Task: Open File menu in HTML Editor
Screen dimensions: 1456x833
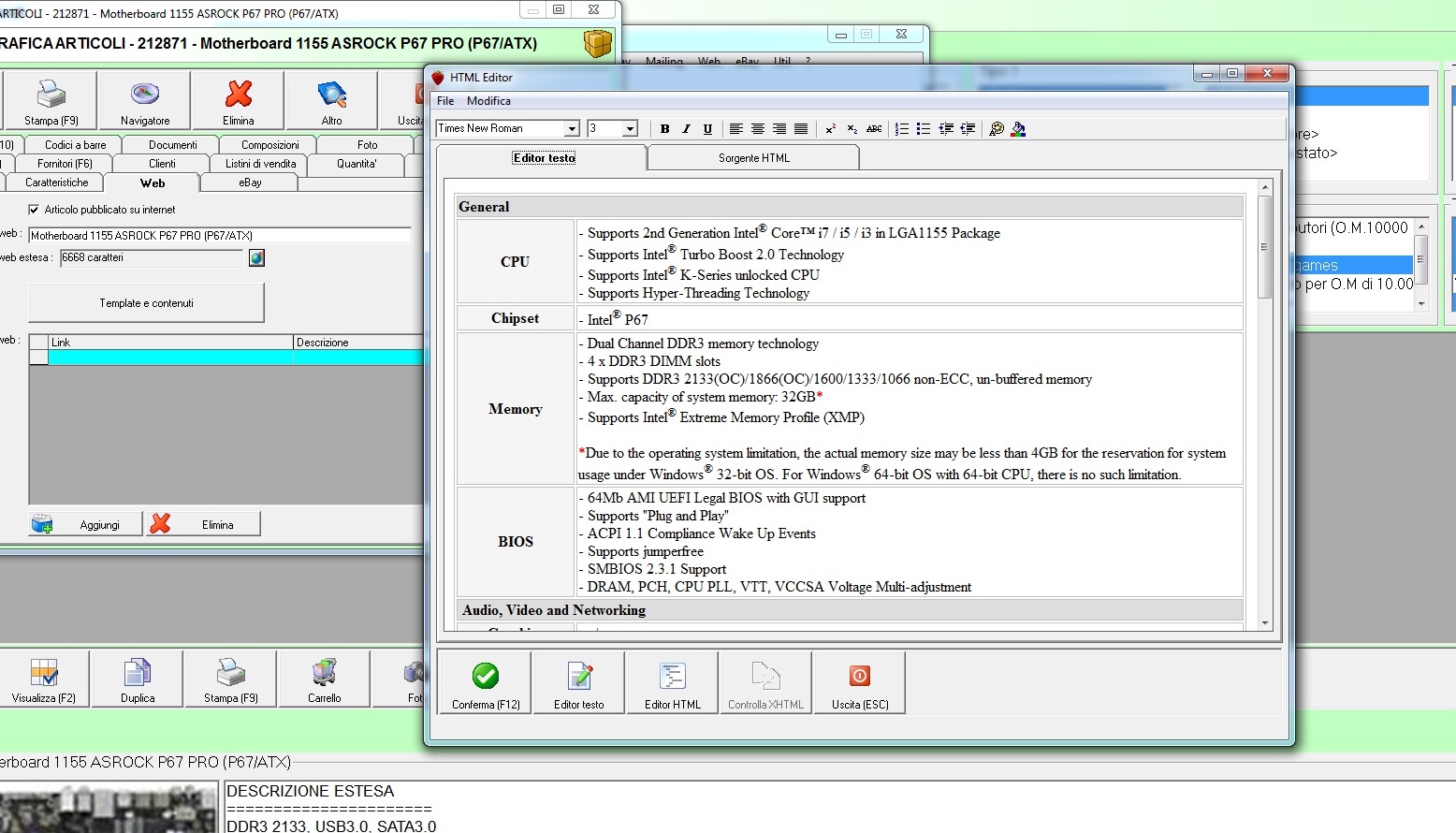Action: pos(445,101)
